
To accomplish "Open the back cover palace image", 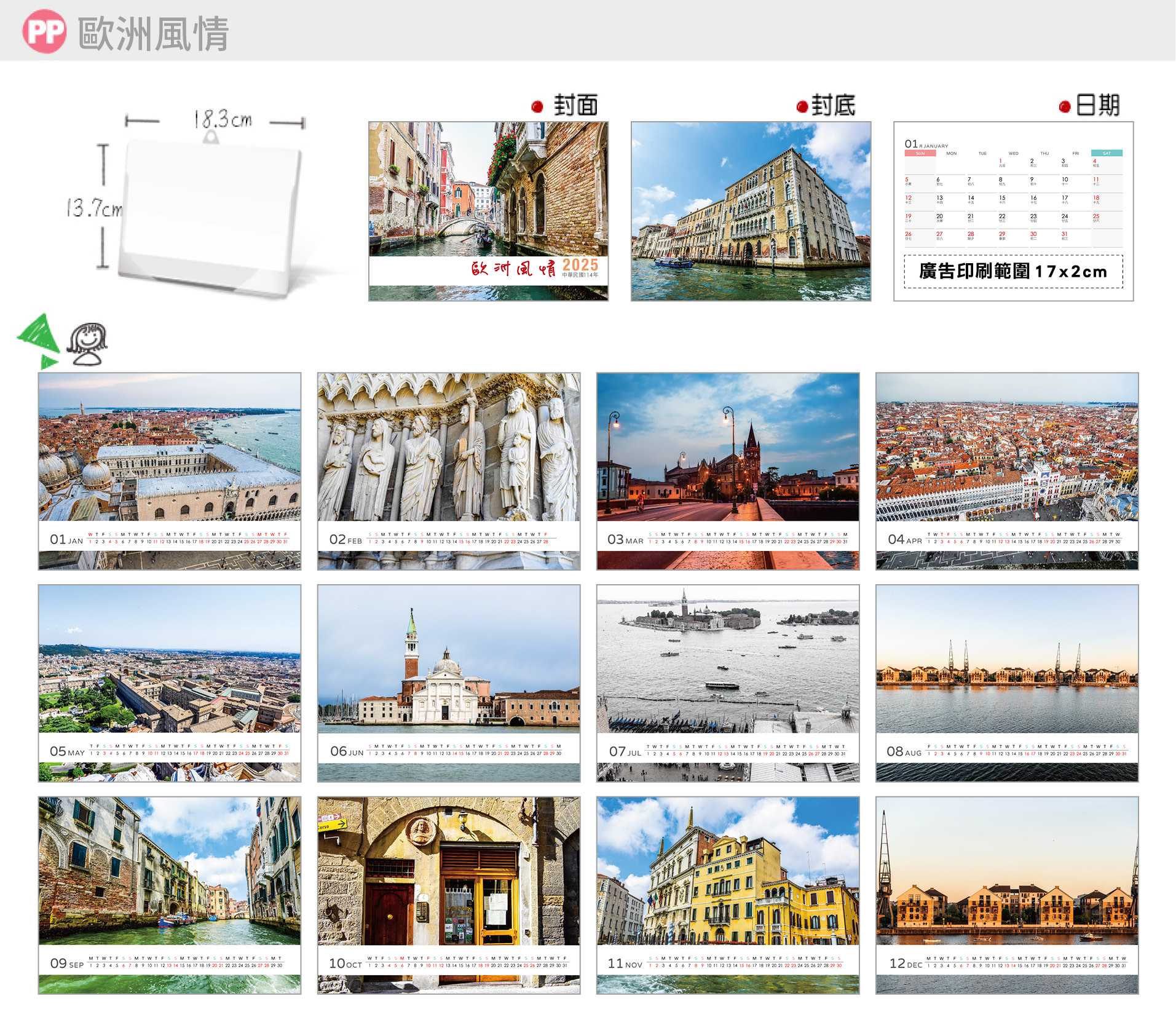I will click(751, 211).
